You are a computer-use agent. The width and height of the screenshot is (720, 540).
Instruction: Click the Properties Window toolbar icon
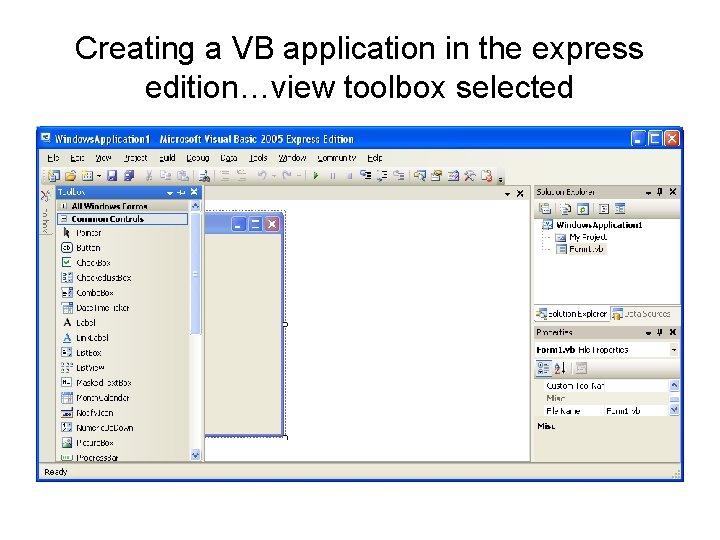click(437, 175)
